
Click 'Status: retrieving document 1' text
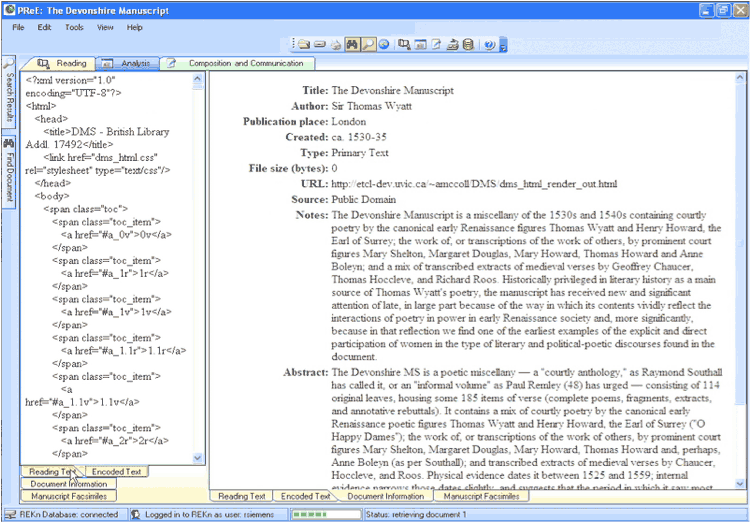pos(415,515)
